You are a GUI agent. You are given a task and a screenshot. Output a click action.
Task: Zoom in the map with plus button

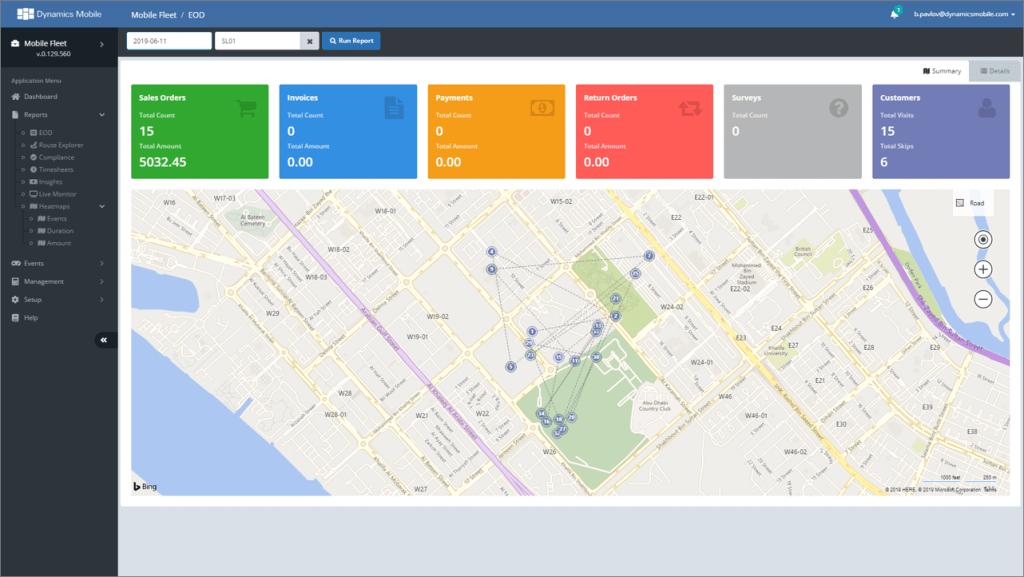[983, 270]
